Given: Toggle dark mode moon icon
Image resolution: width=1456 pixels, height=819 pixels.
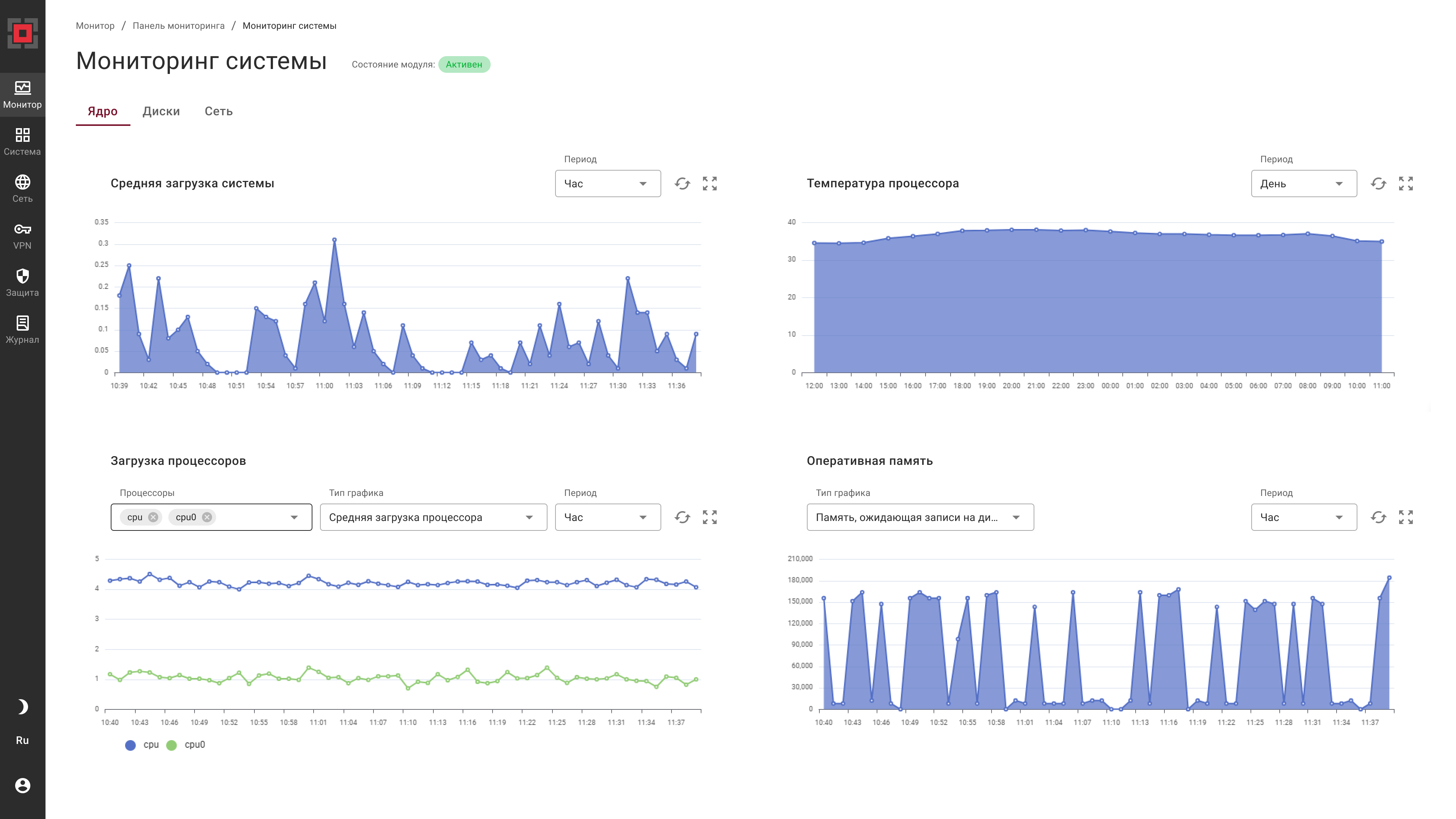Looking at the screenshot, I should [x=23, y=706].
